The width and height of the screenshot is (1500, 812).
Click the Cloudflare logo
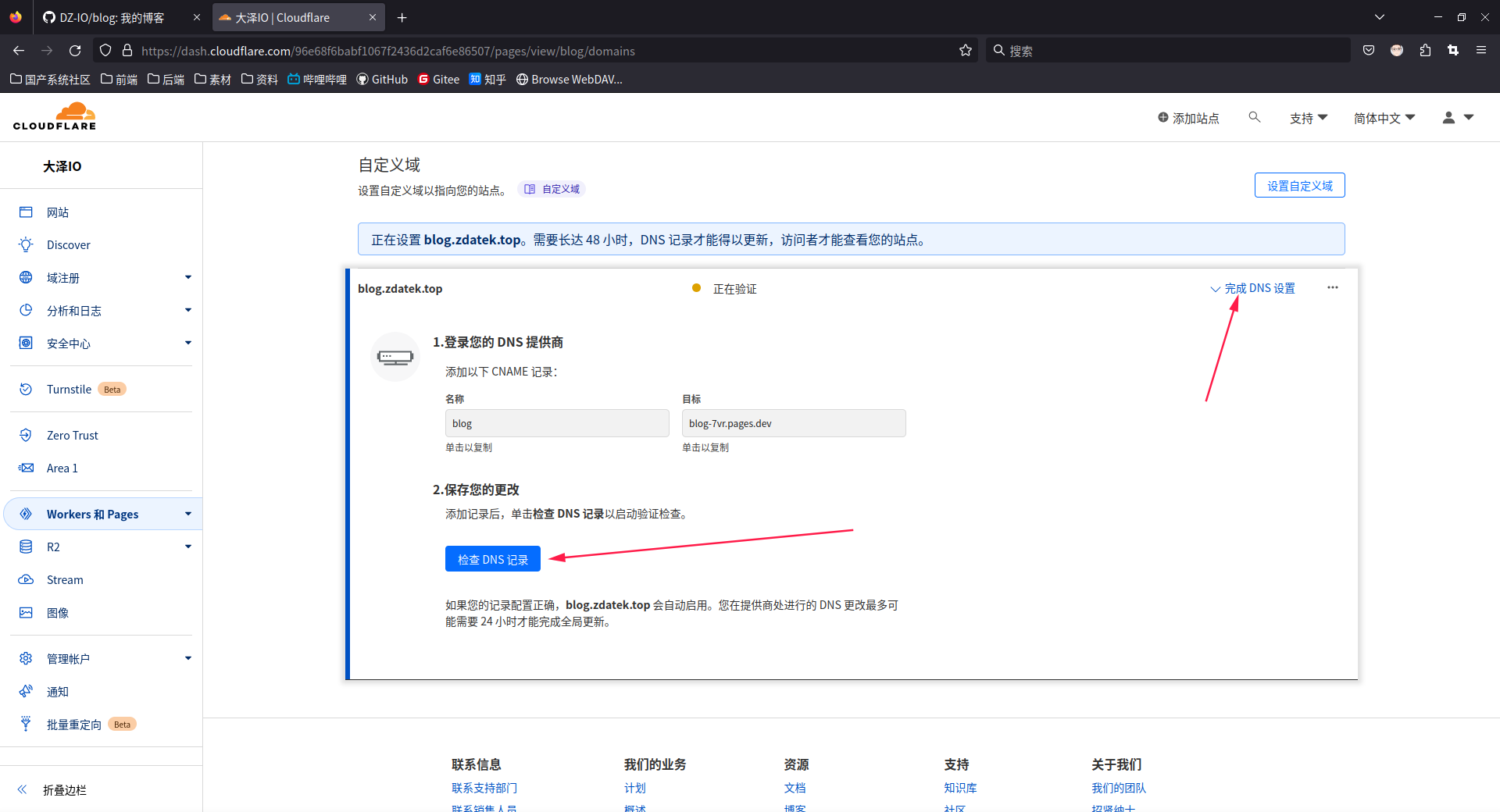coord(55,116)
